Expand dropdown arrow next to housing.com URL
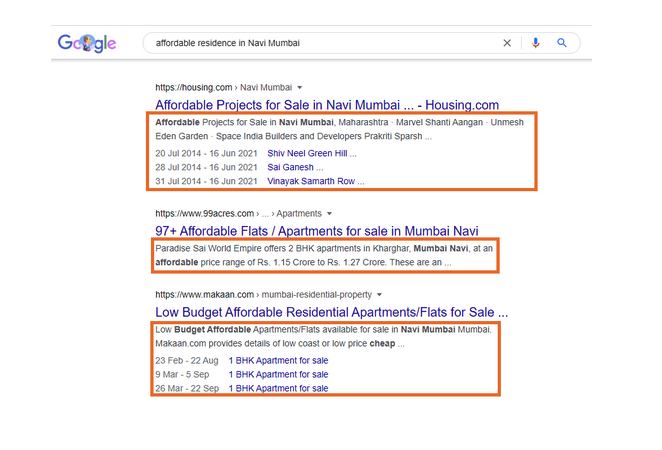662x450 pixels. click(x=299, y=88)
